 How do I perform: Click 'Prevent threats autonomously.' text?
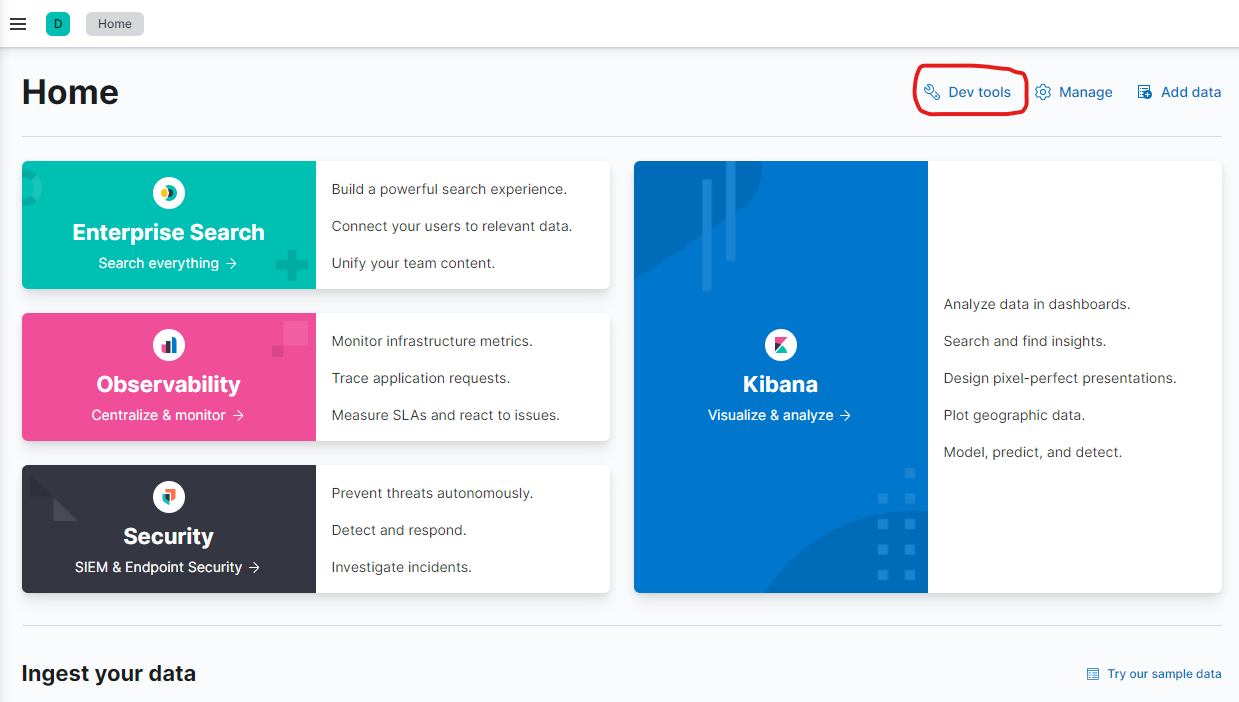[x=432, y=493]
